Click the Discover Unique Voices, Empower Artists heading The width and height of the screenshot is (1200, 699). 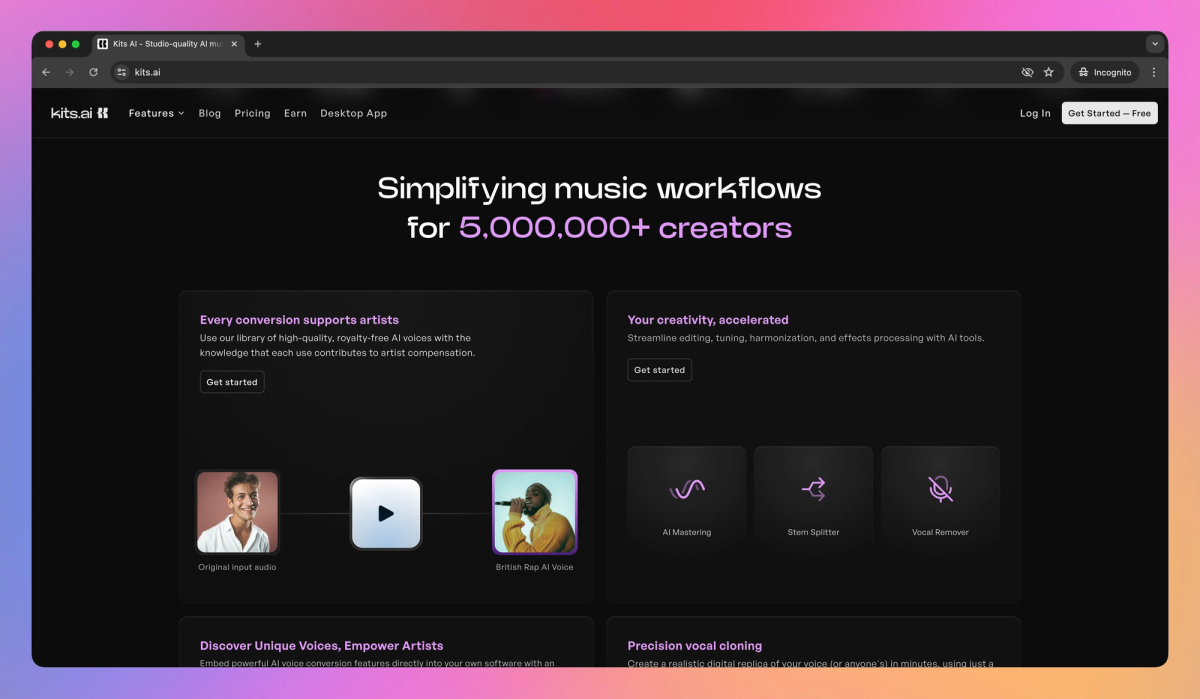coord(321,646)
